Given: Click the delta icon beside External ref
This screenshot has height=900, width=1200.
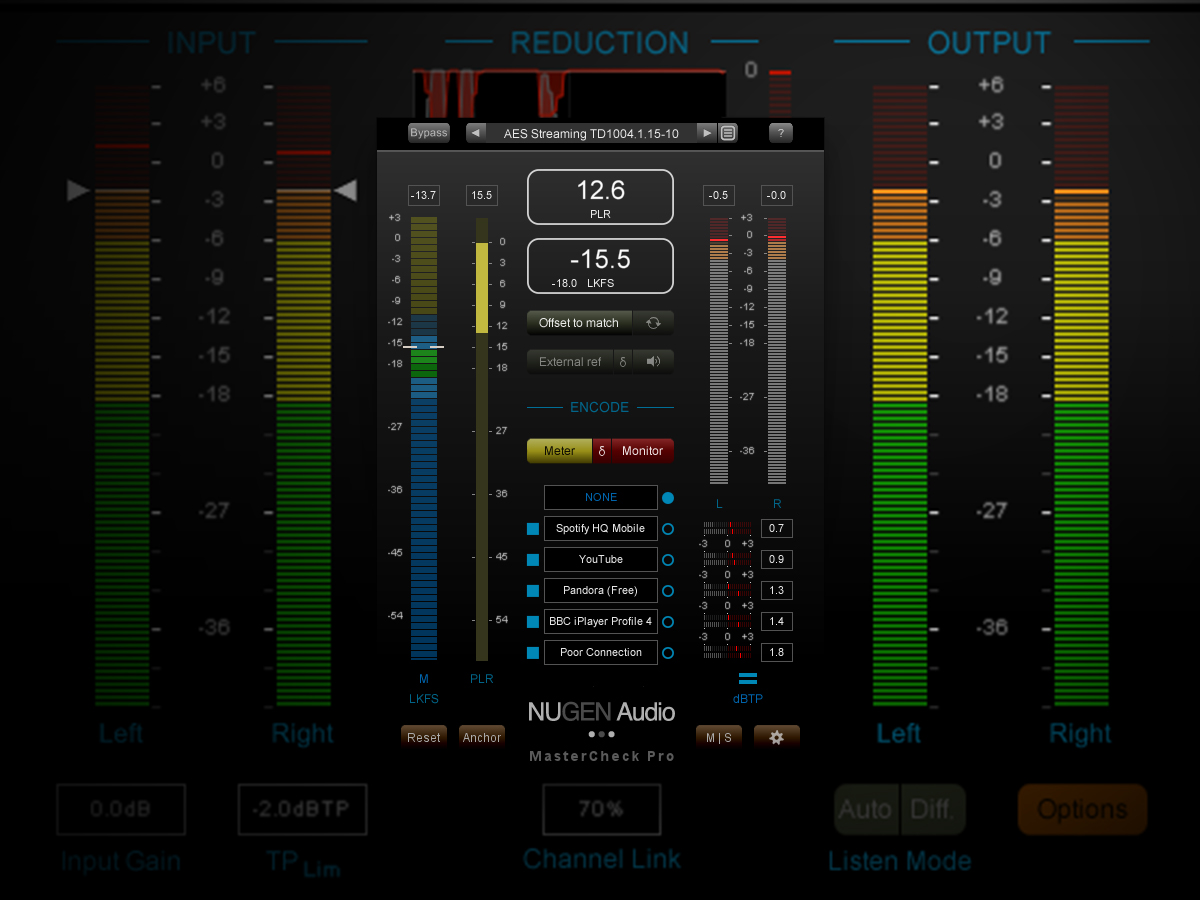Looking at the screenshot, I should click(622, 361).
